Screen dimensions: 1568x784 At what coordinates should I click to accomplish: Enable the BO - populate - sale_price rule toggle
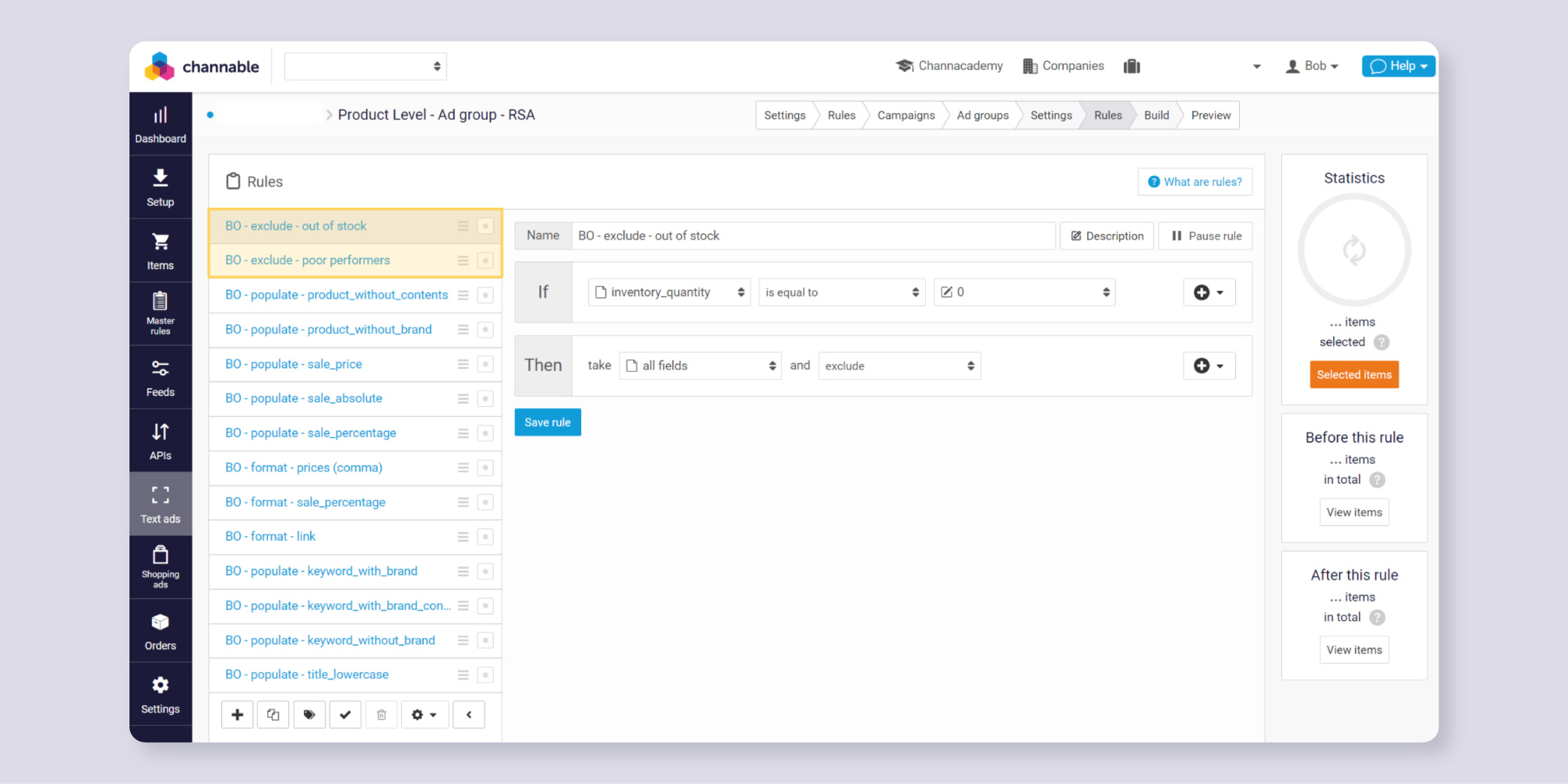pyautogui.click(x=486, y=364)
